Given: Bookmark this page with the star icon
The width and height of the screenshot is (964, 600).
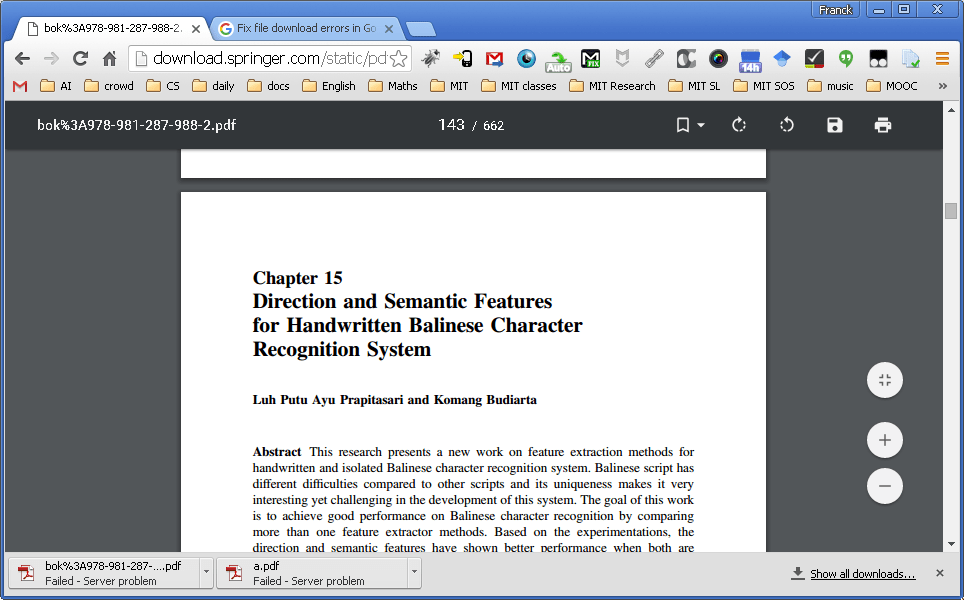Looking at the screenshot, I should [398, 58].
